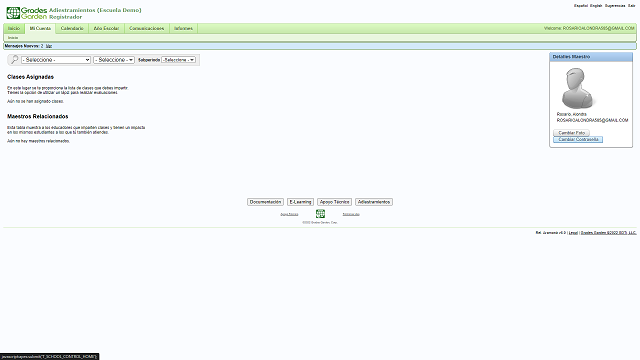Open the Informes tab
The image size is (640, 360).
[183, 29]
